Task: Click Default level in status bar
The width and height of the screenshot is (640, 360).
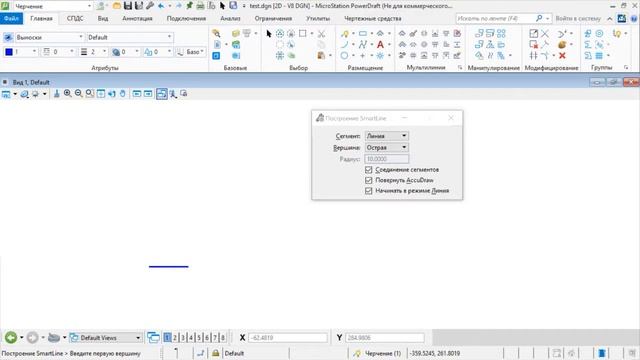Action: point(234,353)
